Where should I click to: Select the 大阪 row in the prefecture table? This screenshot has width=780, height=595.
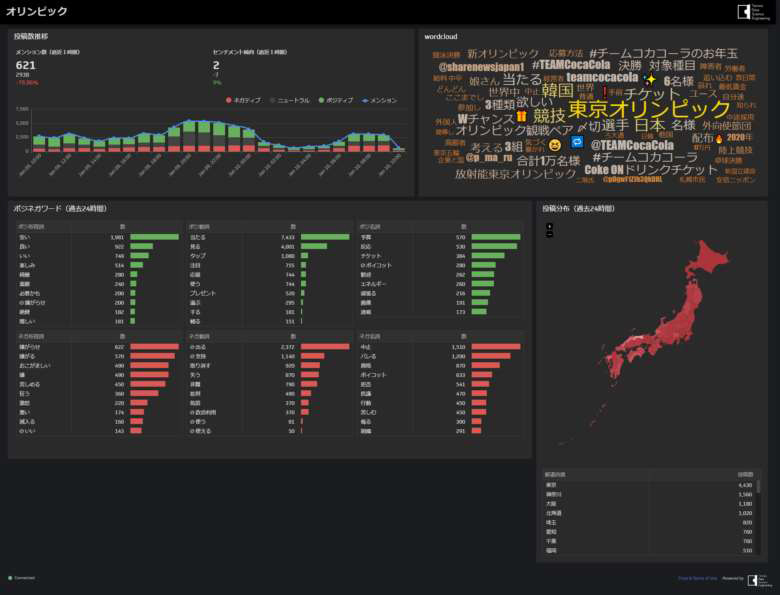click(x=649, y=504)
